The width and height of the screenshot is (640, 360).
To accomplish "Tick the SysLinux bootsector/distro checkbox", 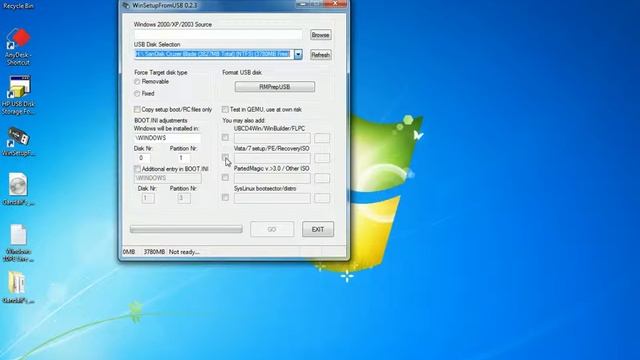I will [x=225, y=198].
